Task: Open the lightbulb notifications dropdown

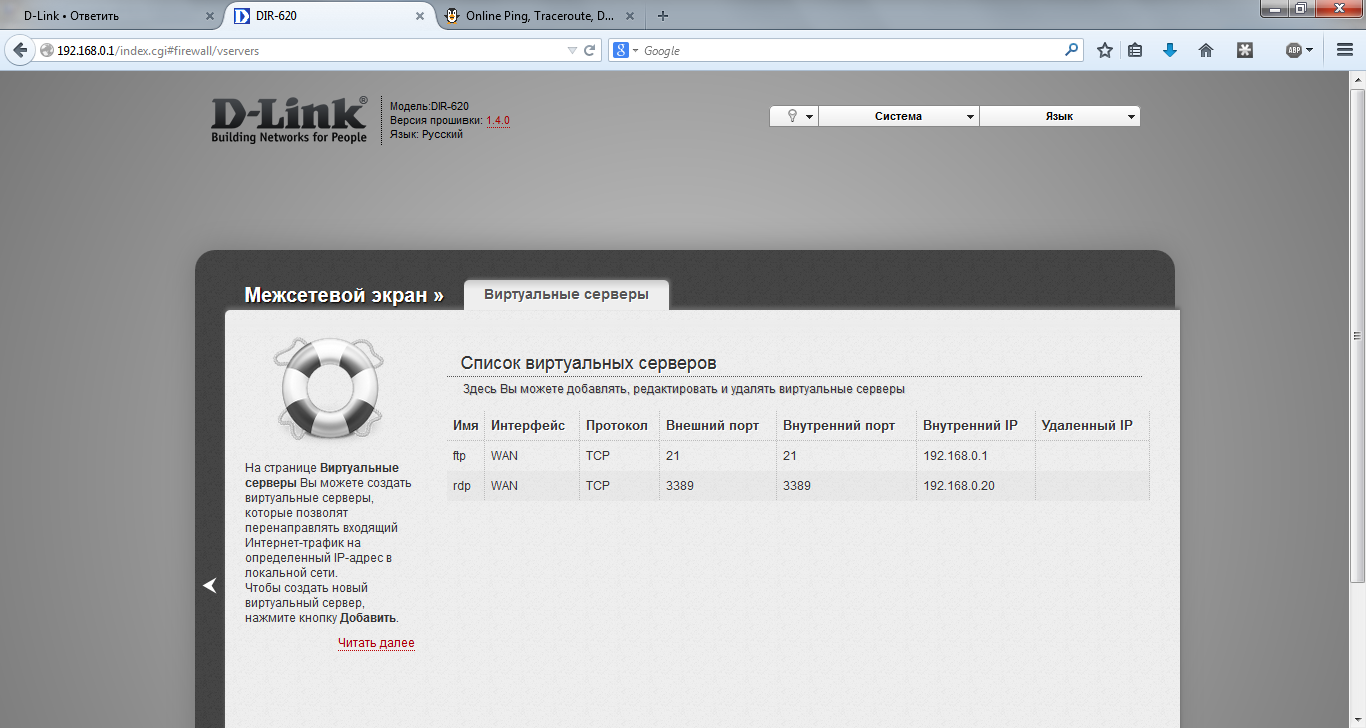Action: [795, 117]
